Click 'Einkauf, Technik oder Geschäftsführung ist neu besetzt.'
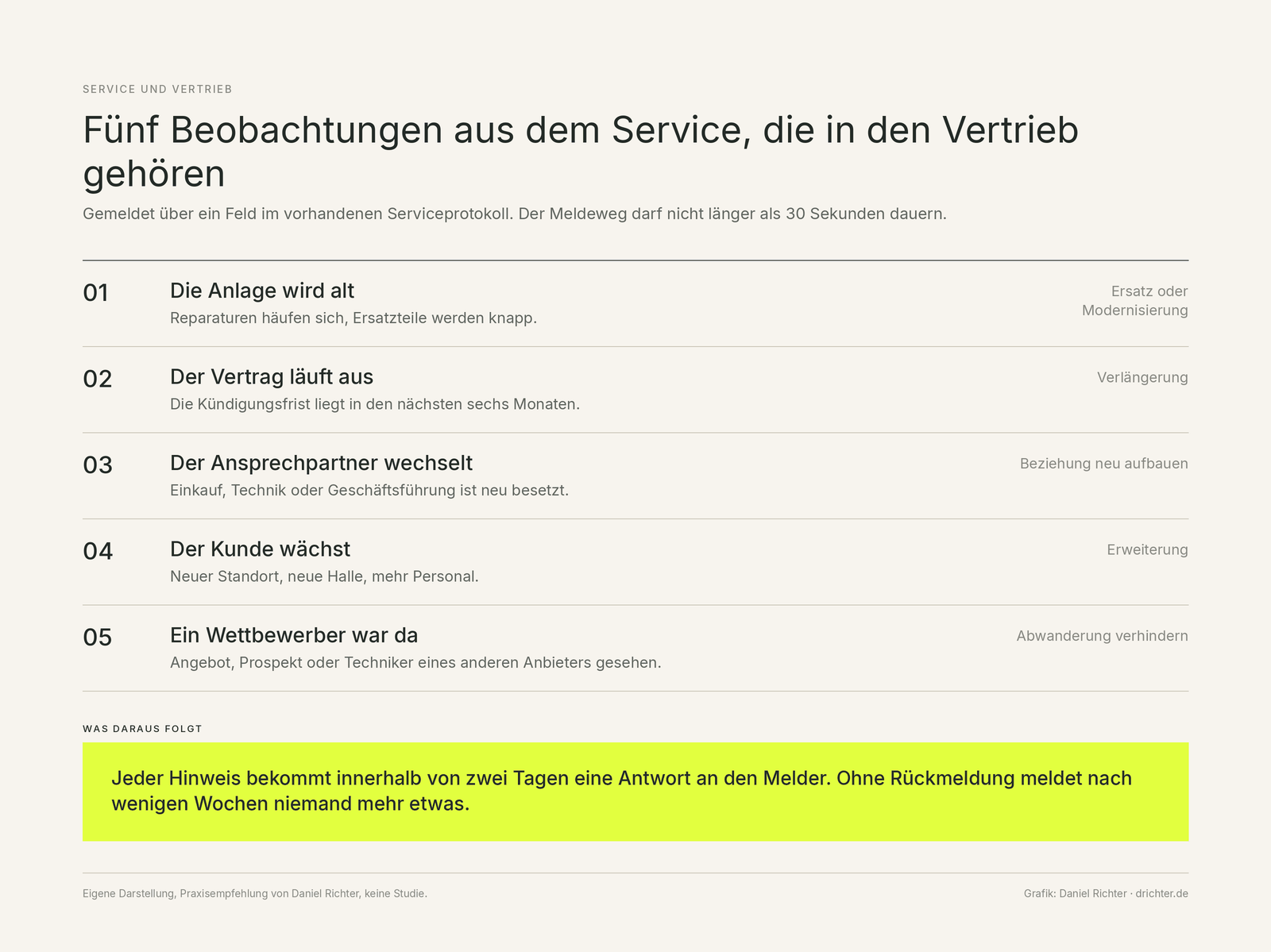Screen dimensions: 1271x952 pos(369,491)
